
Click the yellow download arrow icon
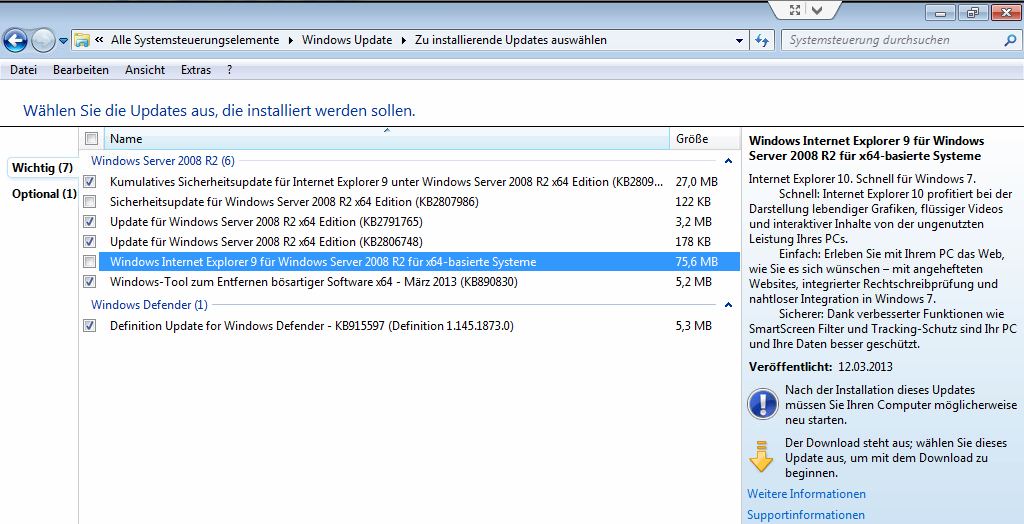point(762,456)
